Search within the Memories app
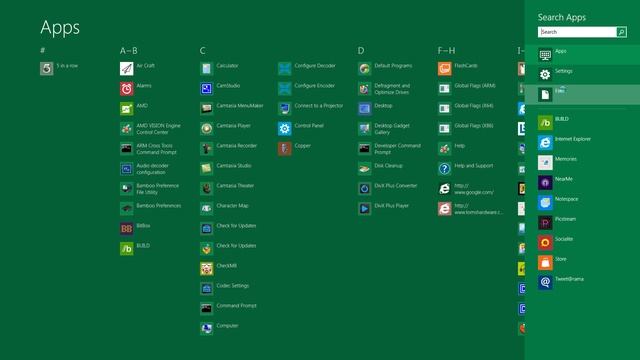This screenshot has height=360, width=640. [x=582, y=162]
